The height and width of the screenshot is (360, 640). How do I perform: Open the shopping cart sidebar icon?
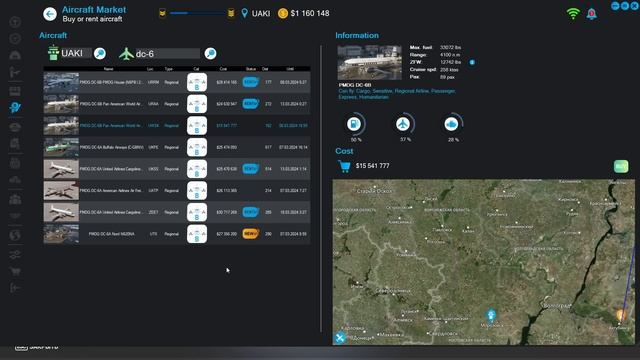pyautogui.click(x=15, y=271)
